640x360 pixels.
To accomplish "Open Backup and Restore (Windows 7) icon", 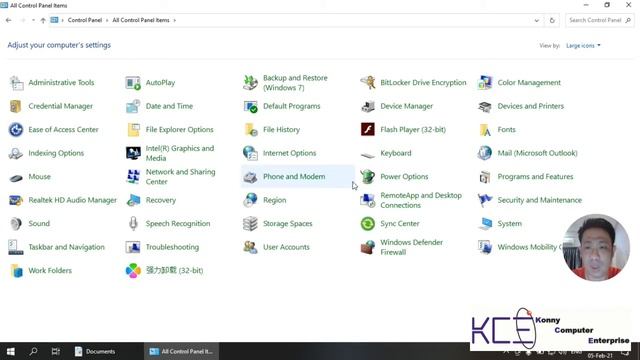I will [x=250, y=83].
